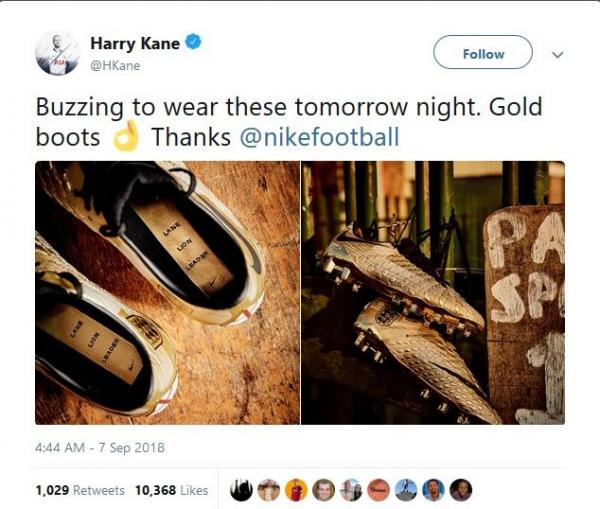The height and width of the screenshot is (509, 600).
Task: Click the blue verified badge
Action: 195,43
